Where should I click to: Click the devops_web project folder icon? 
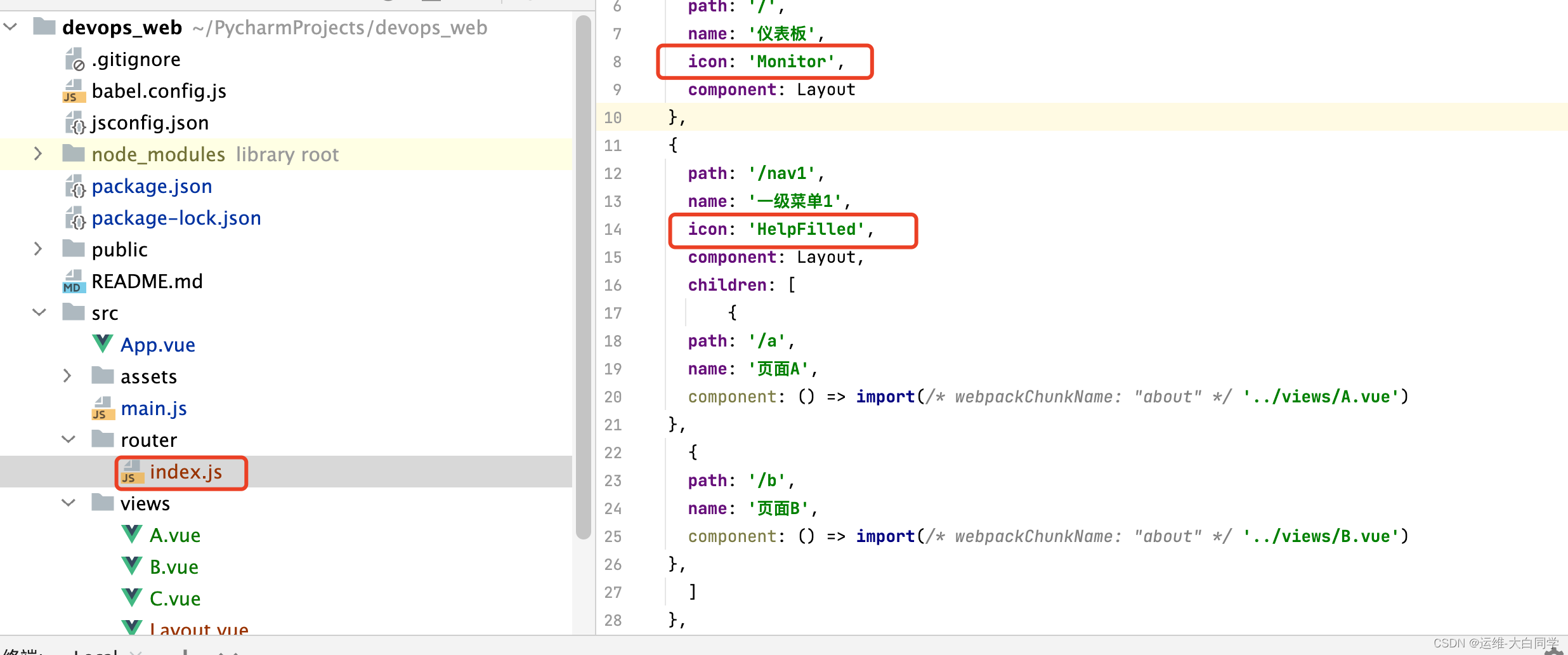(44, 27)
